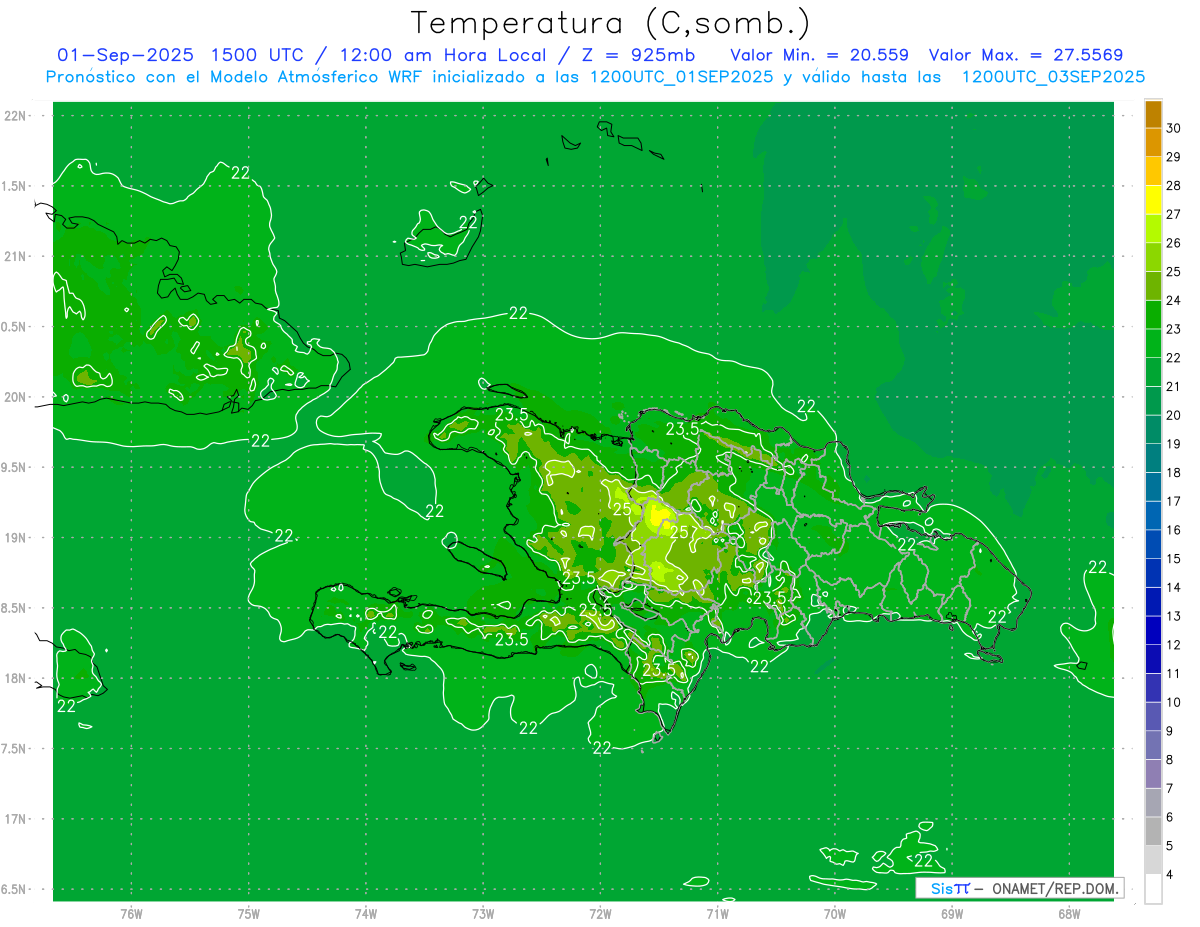
Task: Click the "9.5N" latitude axis label
Action: tap(14, 467)
